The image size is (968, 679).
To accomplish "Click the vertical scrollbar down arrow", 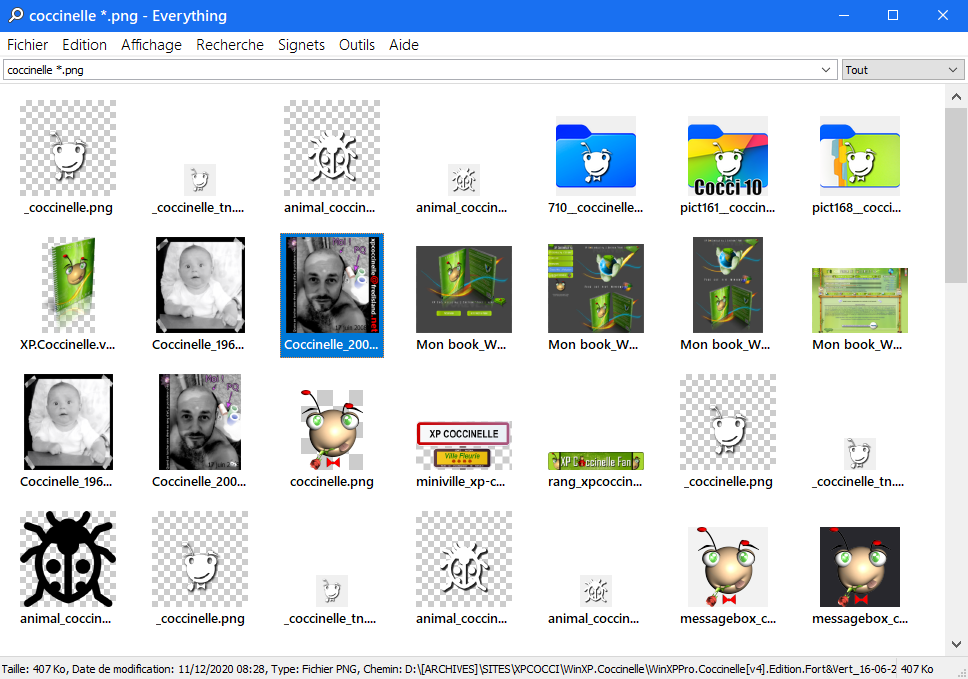I will (956, 645).
